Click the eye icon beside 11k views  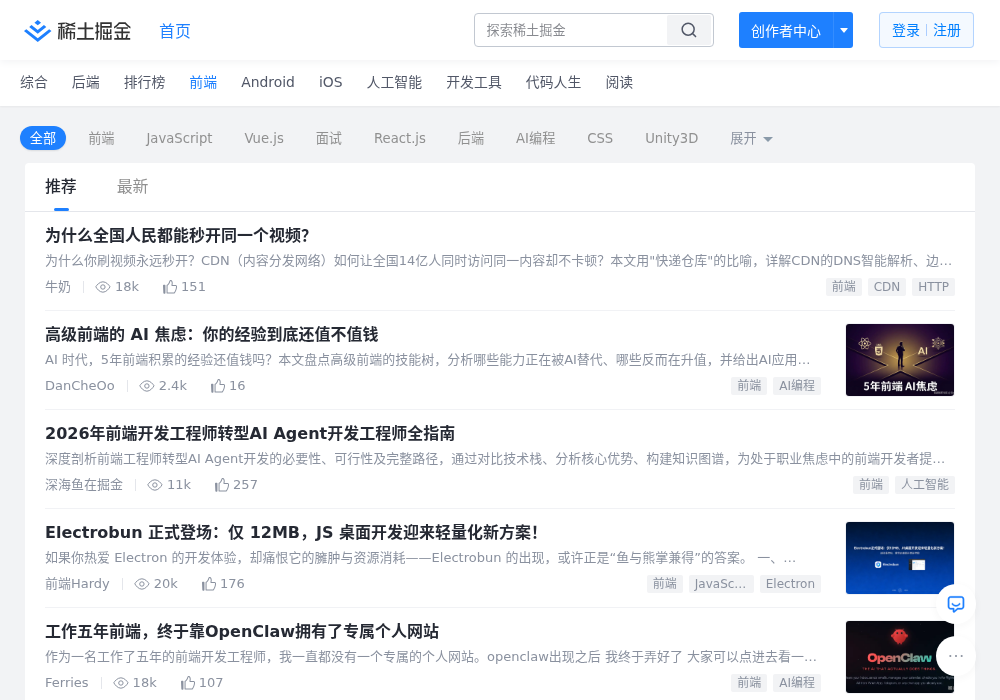point(154,485)
